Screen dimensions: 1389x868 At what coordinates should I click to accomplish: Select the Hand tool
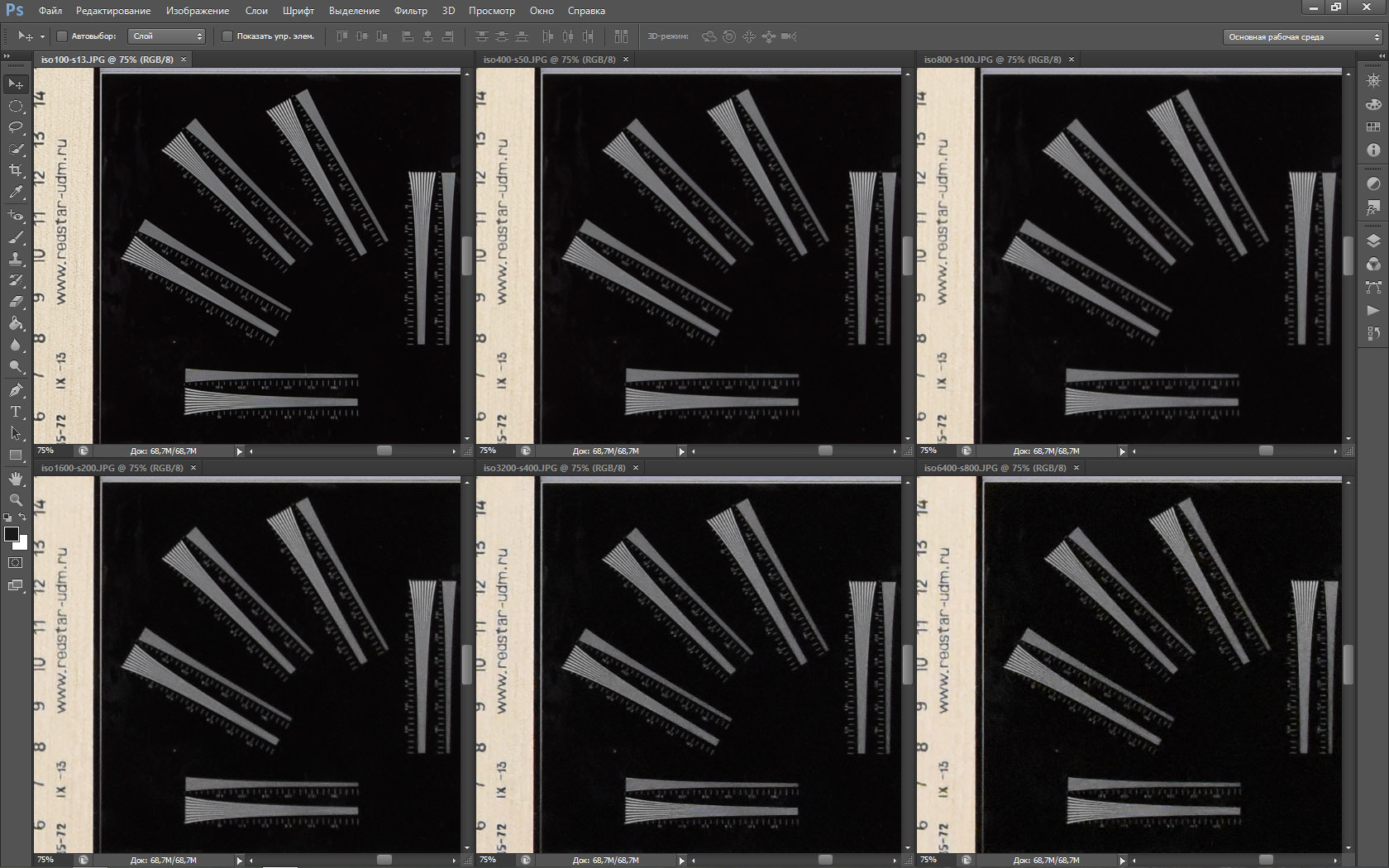[16, 479]
